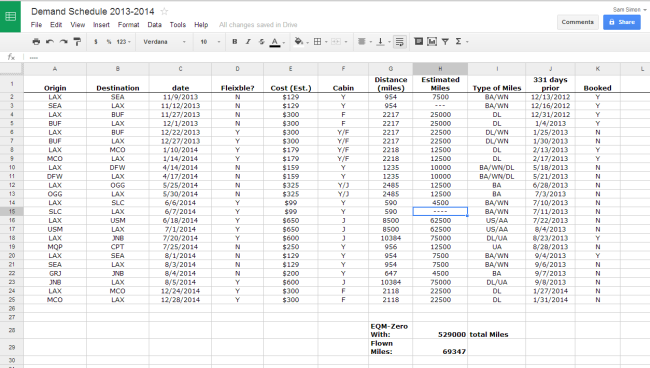The height and width of the screenshot is (368, 650).
Task: Open the borders menu
Action: (320, 41)
